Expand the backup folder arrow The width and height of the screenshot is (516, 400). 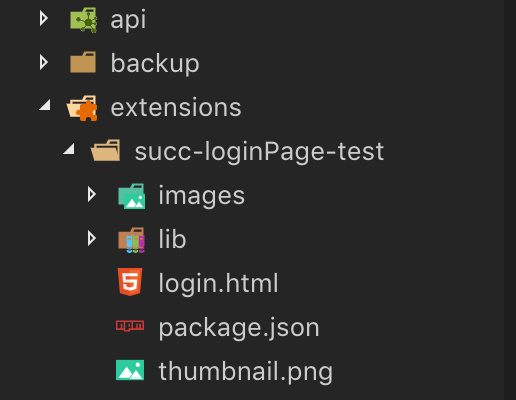(x=44, y=62)
